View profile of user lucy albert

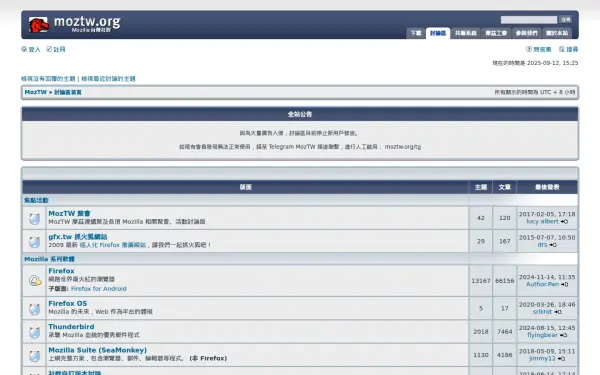point(542,222)
